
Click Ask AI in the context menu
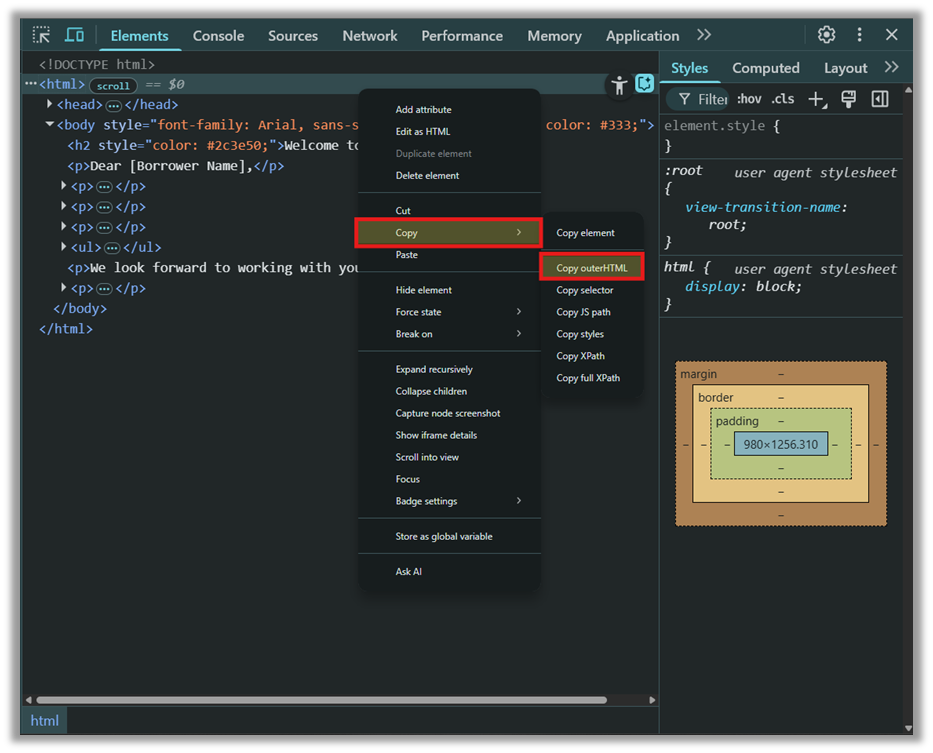click(x=408, y=571)
